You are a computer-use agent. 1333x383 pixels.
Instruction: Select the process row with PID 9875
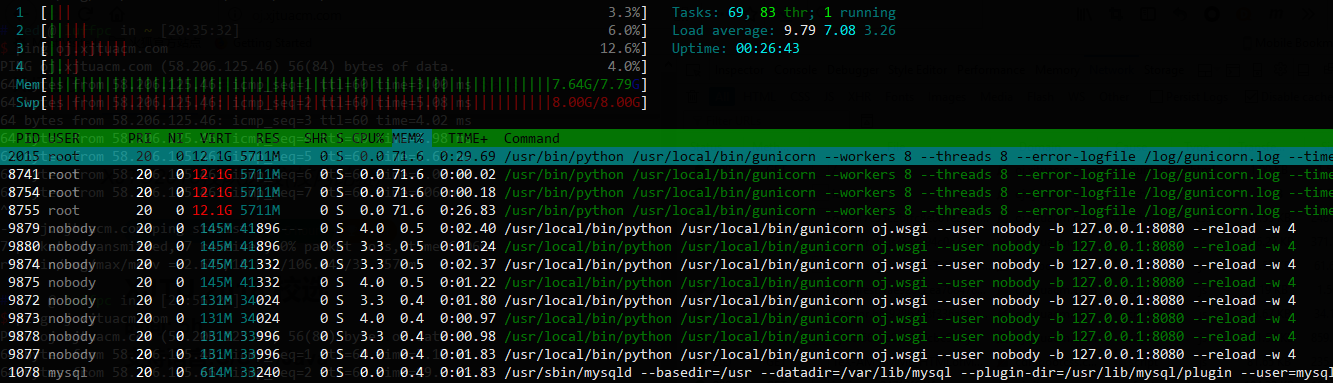[666, 282]
